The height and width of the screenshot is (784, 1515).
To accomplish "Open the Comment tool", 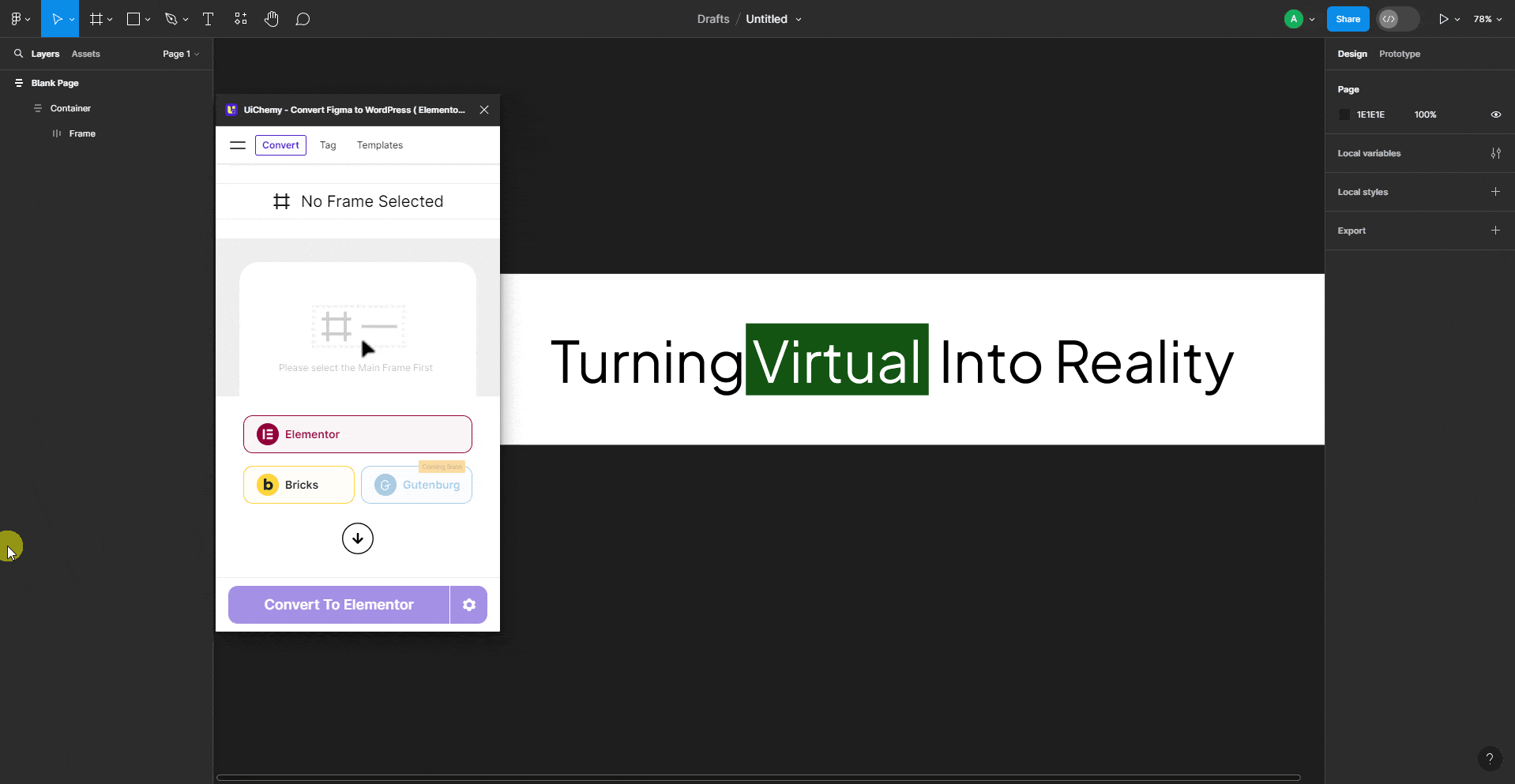I will pyautogui.click(x=303, y=18).
